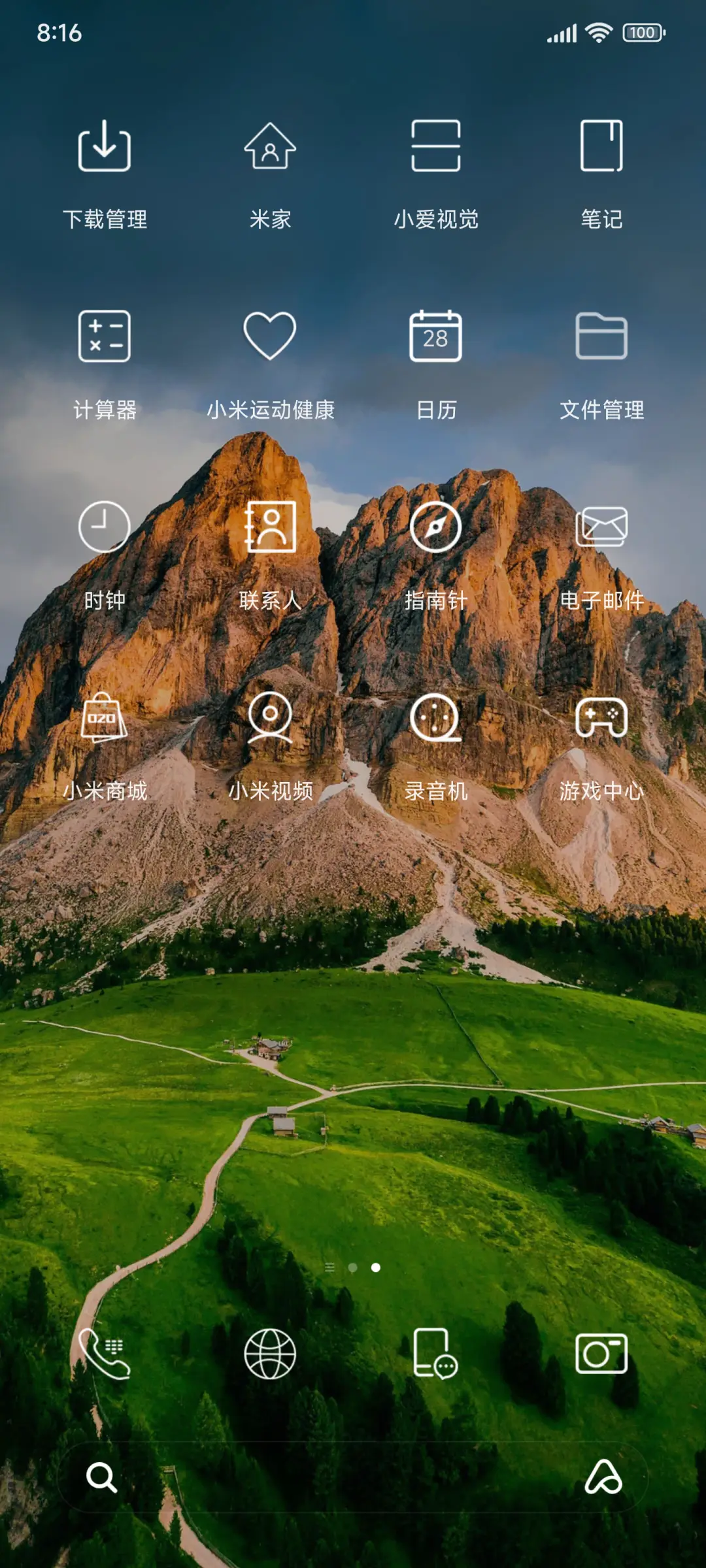The width and height of the screenshot is (706, 1568).
Task: Open the 小爱视觉 scanner app
Action: coord(435,146)
